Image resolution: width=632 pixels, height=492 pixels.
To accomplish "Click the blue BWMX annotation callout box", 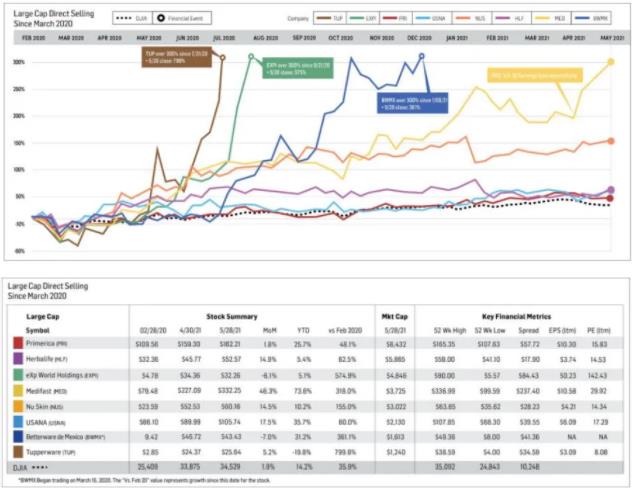I will (413, 104).
